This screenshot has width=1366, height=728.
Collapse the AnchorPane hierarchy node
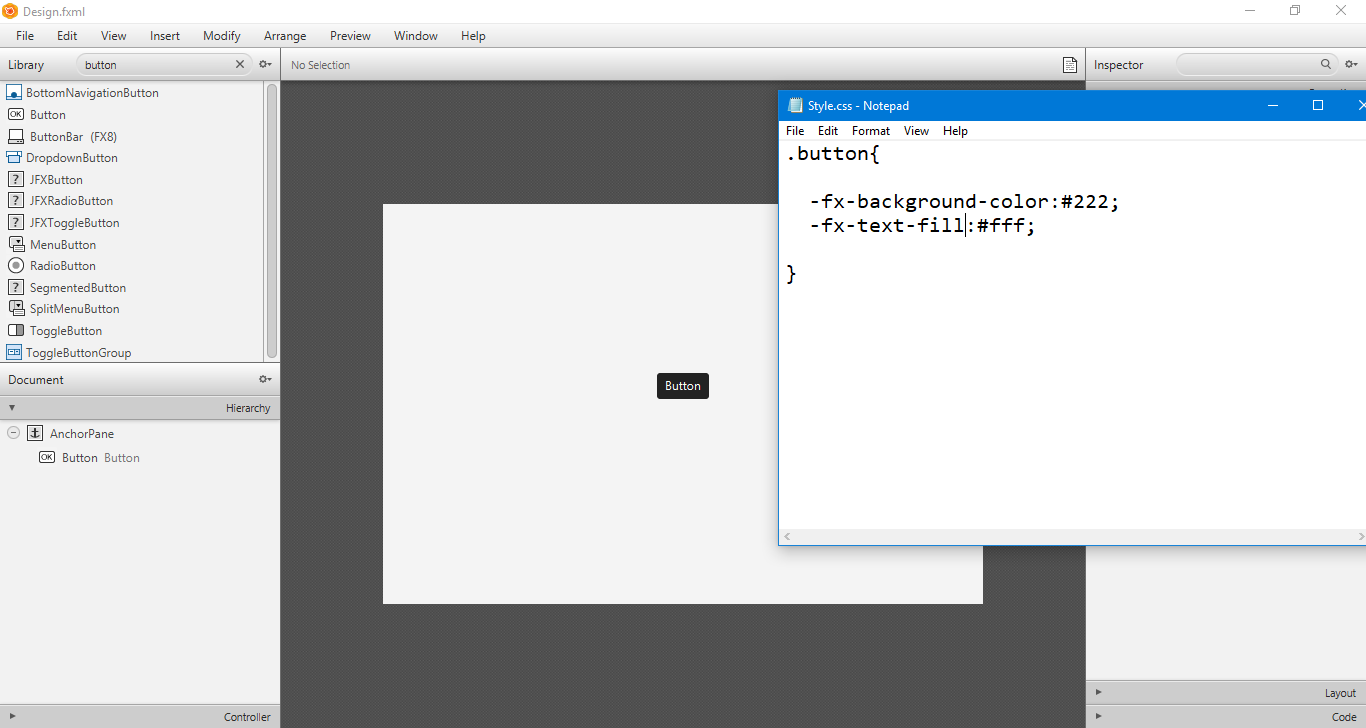pyautogui.click(x=13, y=432)
